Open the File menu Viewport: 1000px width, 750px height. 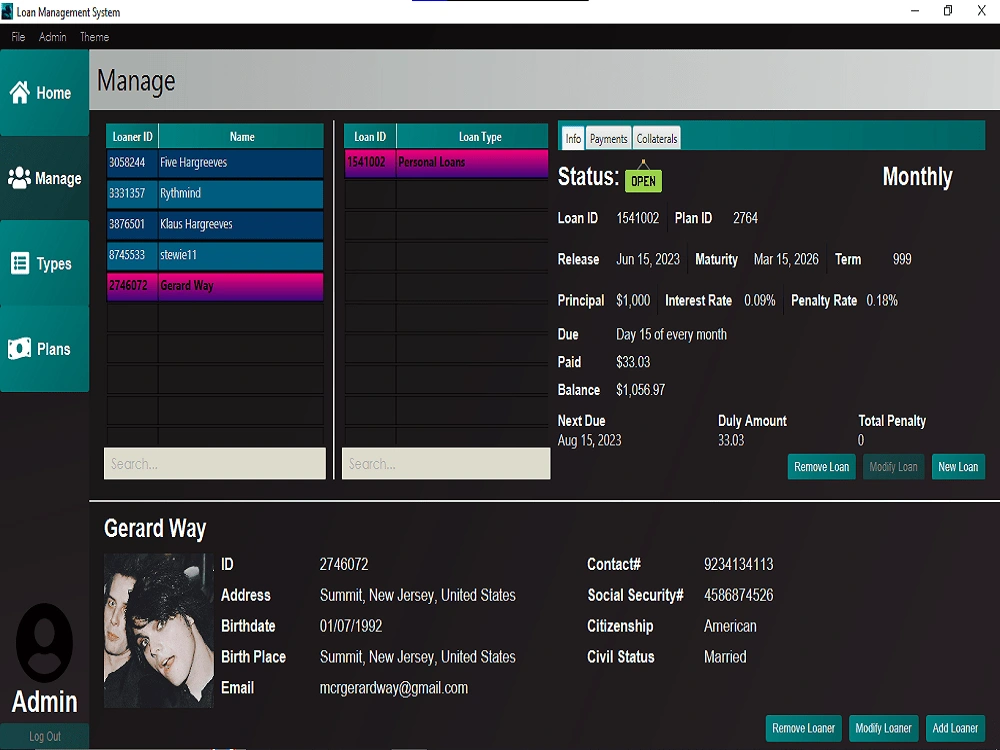[x=18, y=37]
